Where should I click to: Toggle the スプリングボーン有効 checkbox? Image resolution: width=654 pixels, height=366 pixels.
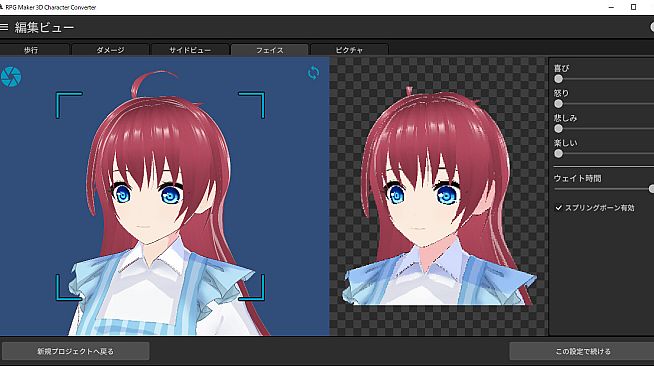(558, 208)
